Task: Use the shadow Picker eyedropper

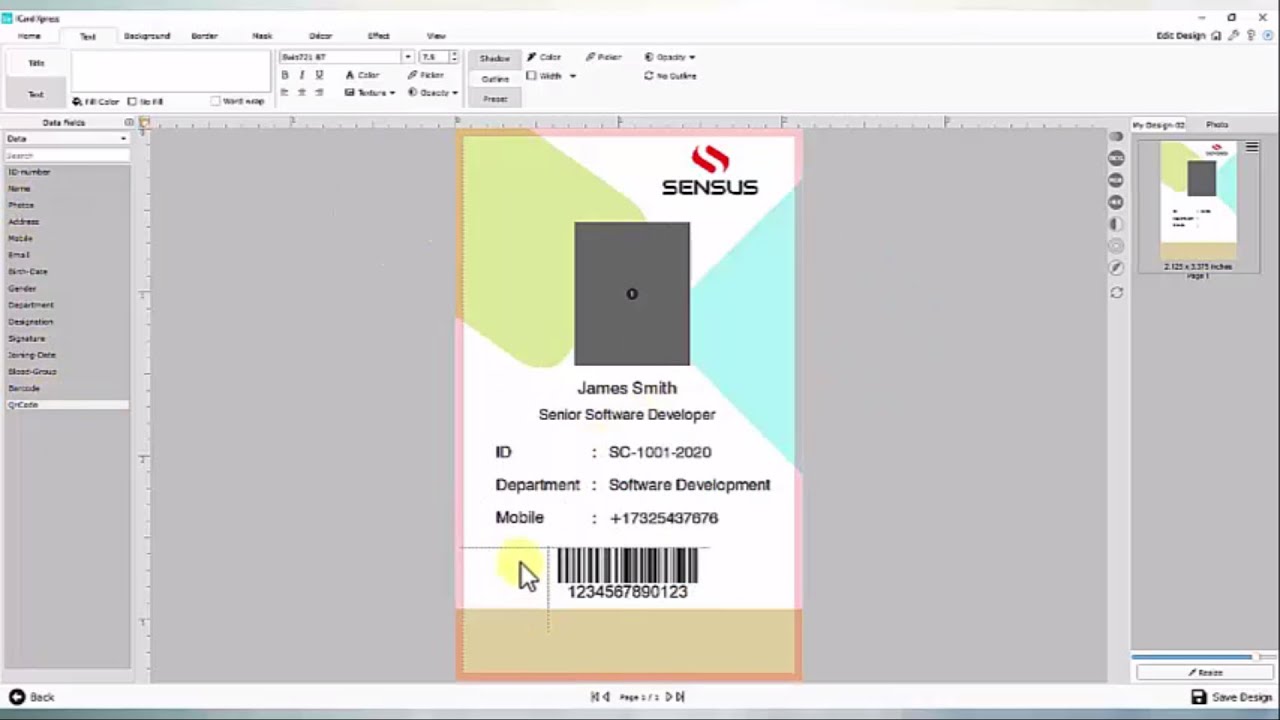Action: coord(591,57)
